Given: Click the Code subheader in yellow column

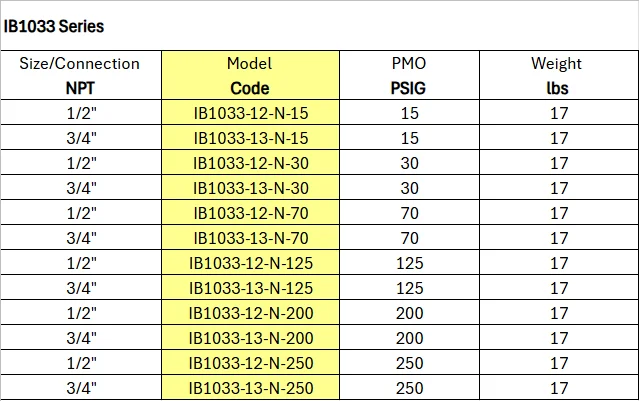Looking at the screenshot, I should tap(250, 88).
